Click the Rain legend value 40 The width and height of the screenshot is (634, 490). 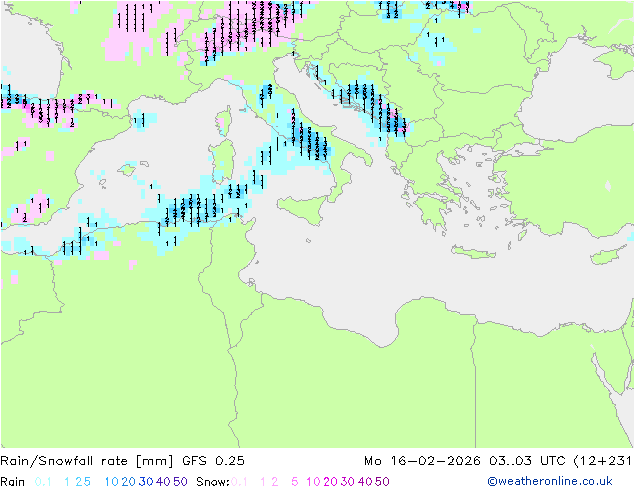click(x=163, y=482)
